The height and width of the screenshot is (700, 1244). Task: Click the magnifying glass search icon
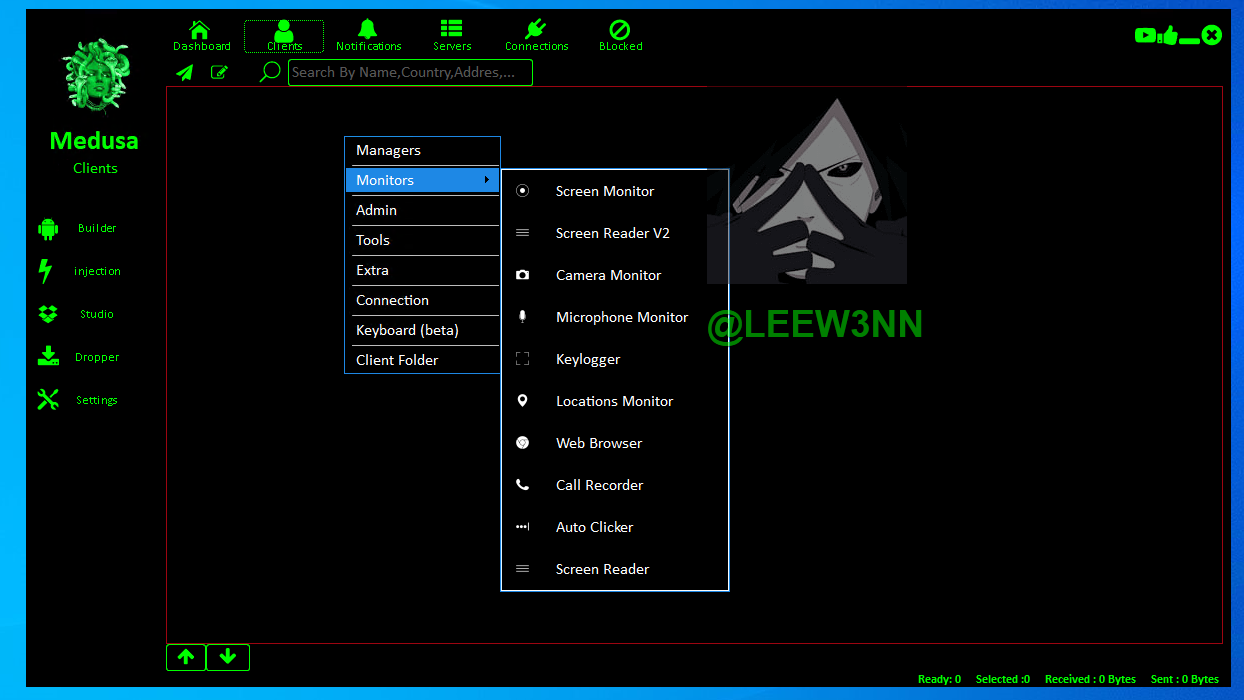coord(269,72)
